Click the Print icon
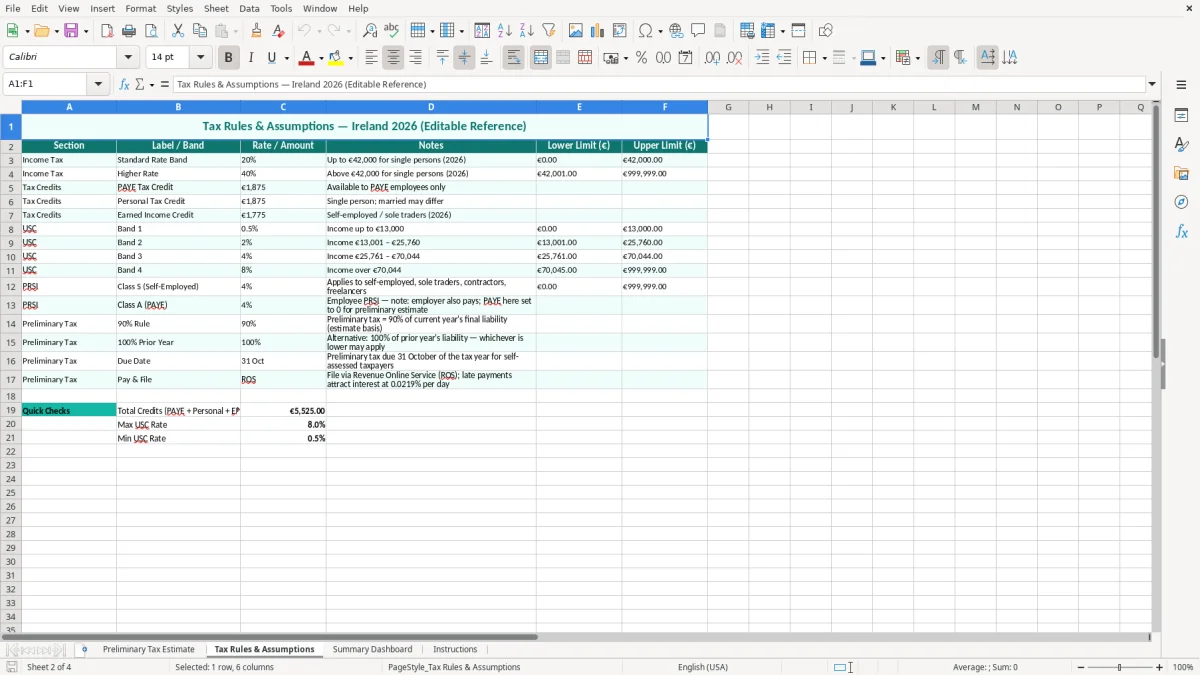1200x675 pixels. 129,31
